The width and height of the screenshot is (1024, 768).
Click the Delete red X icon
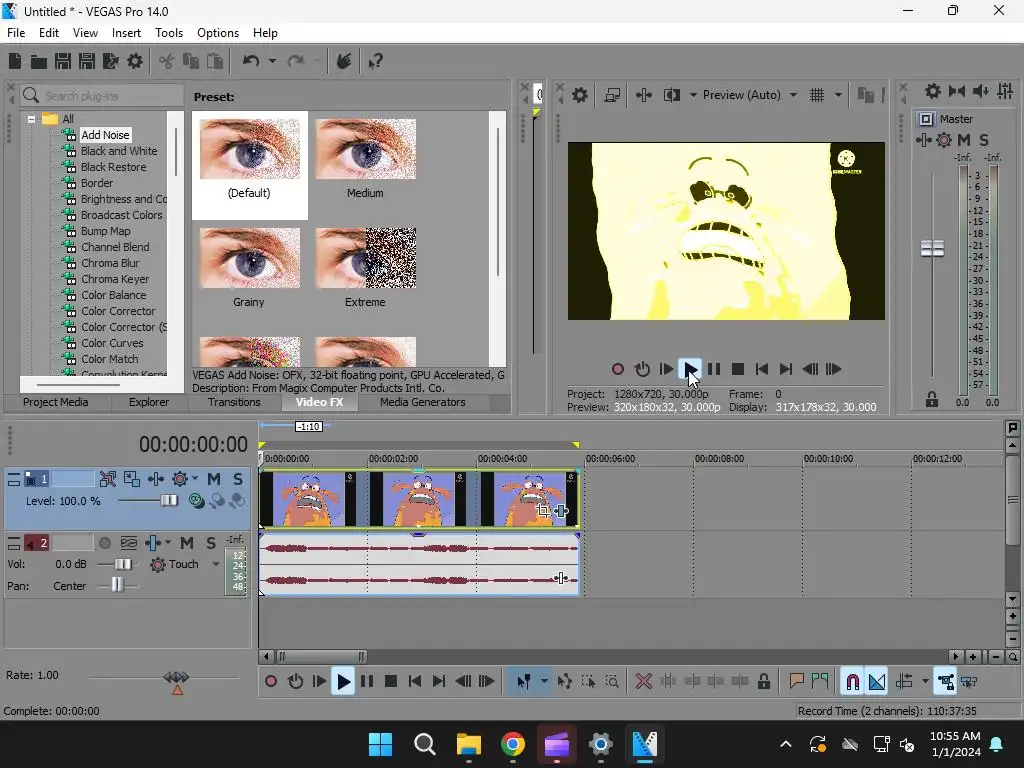[643, 682]
